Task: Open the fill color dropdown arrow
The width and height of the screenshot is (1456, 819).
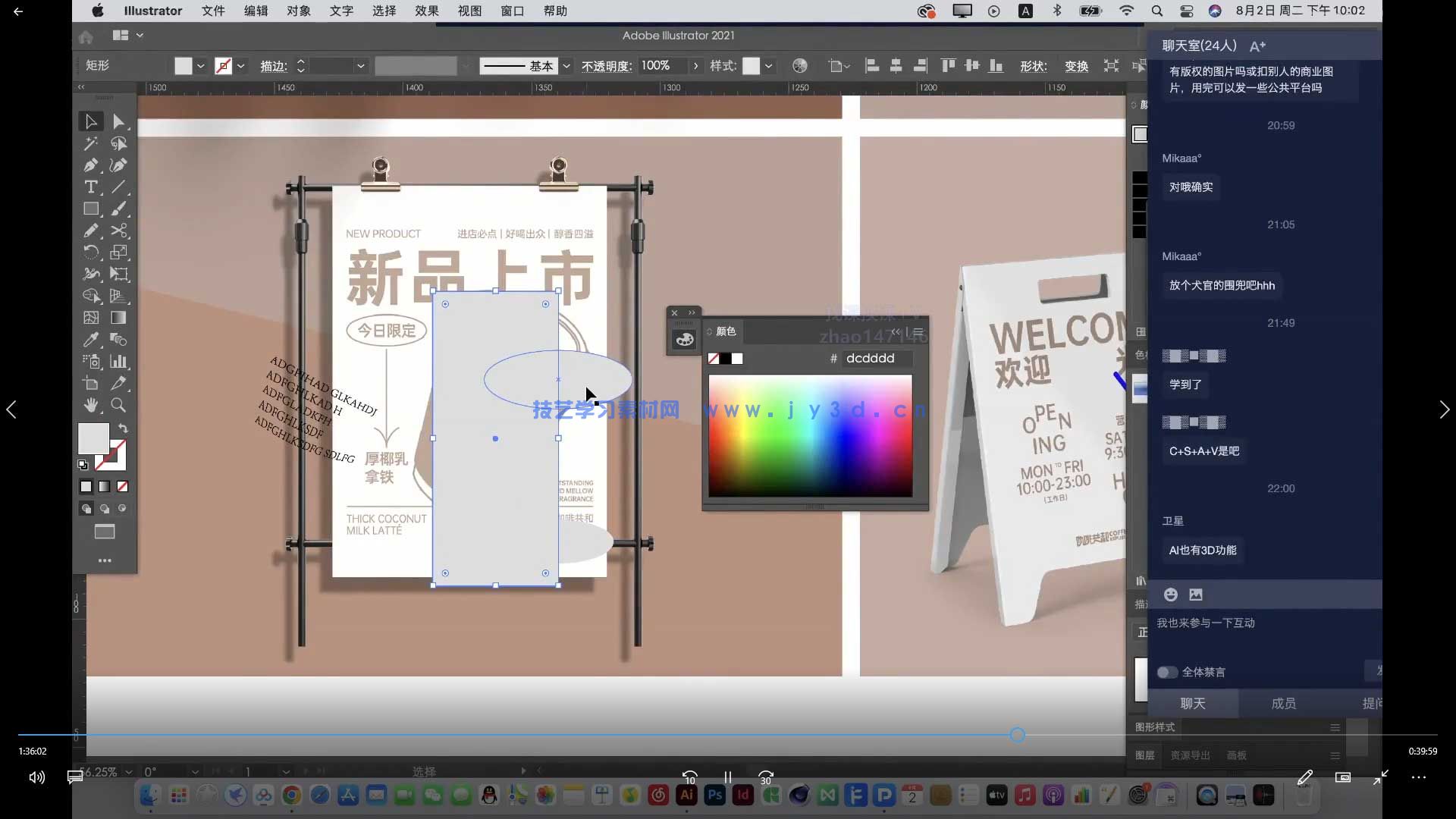Action: (x=201, y=66)
